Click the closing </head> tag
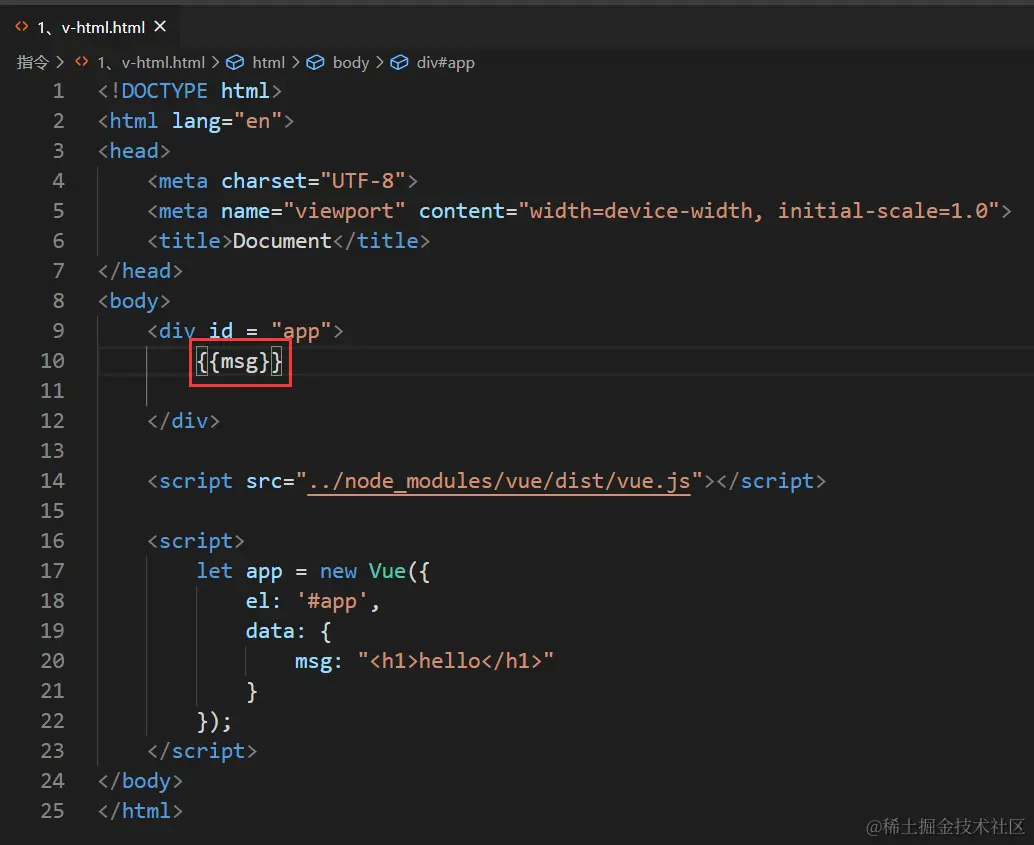The height and width of the screenshot is (845, 1034). [140, 271]
